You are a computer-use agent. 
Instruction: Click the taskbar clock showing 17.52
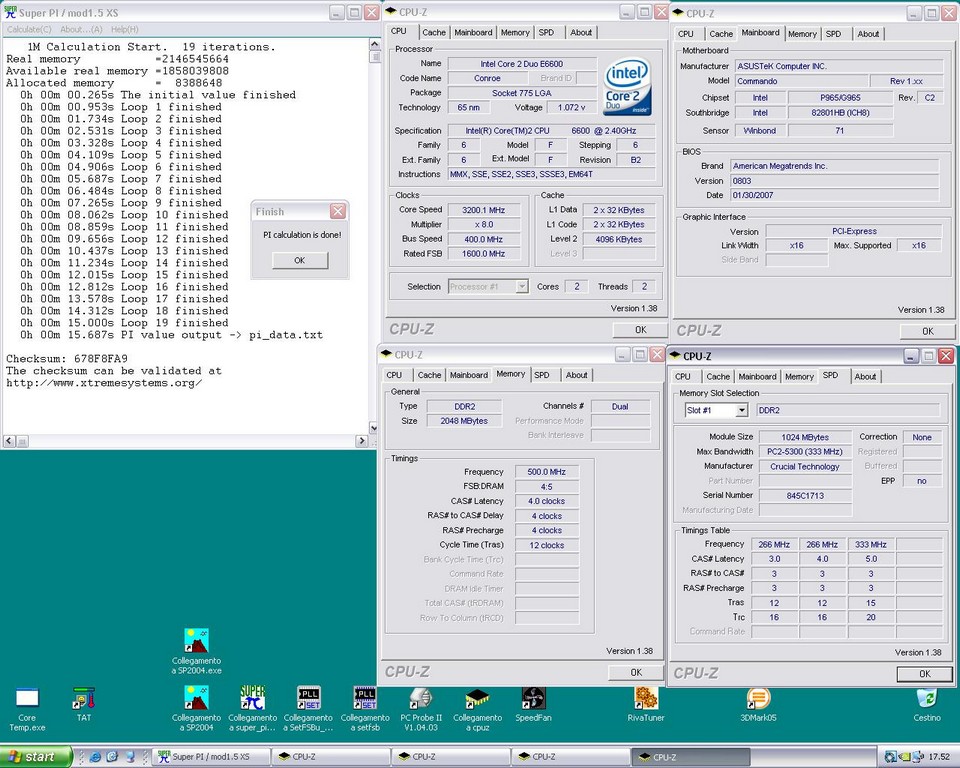click(x=939, y=757)
